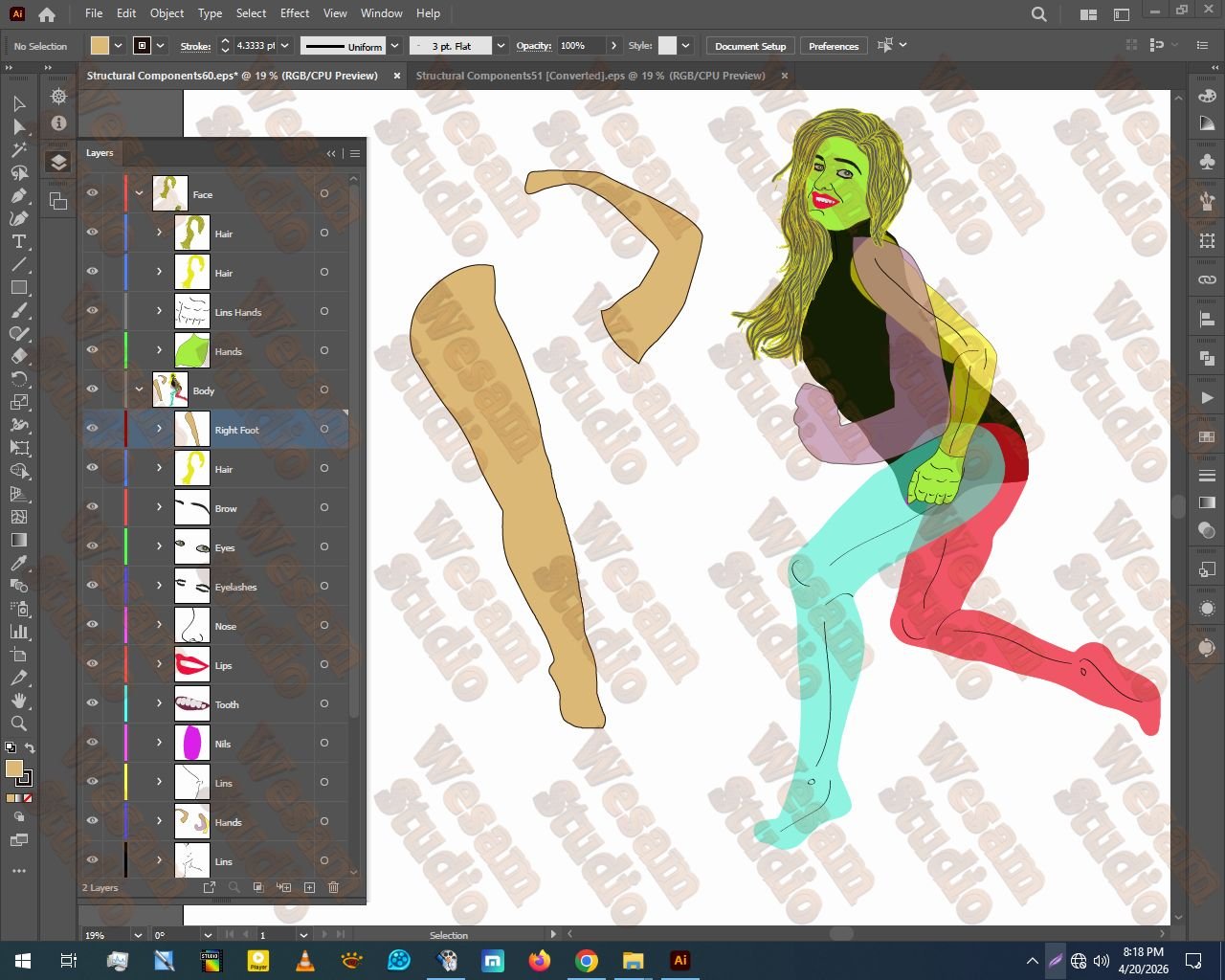Choose the Zoom tool
The image size is (1225, 980).
click(x=18, y=724)
